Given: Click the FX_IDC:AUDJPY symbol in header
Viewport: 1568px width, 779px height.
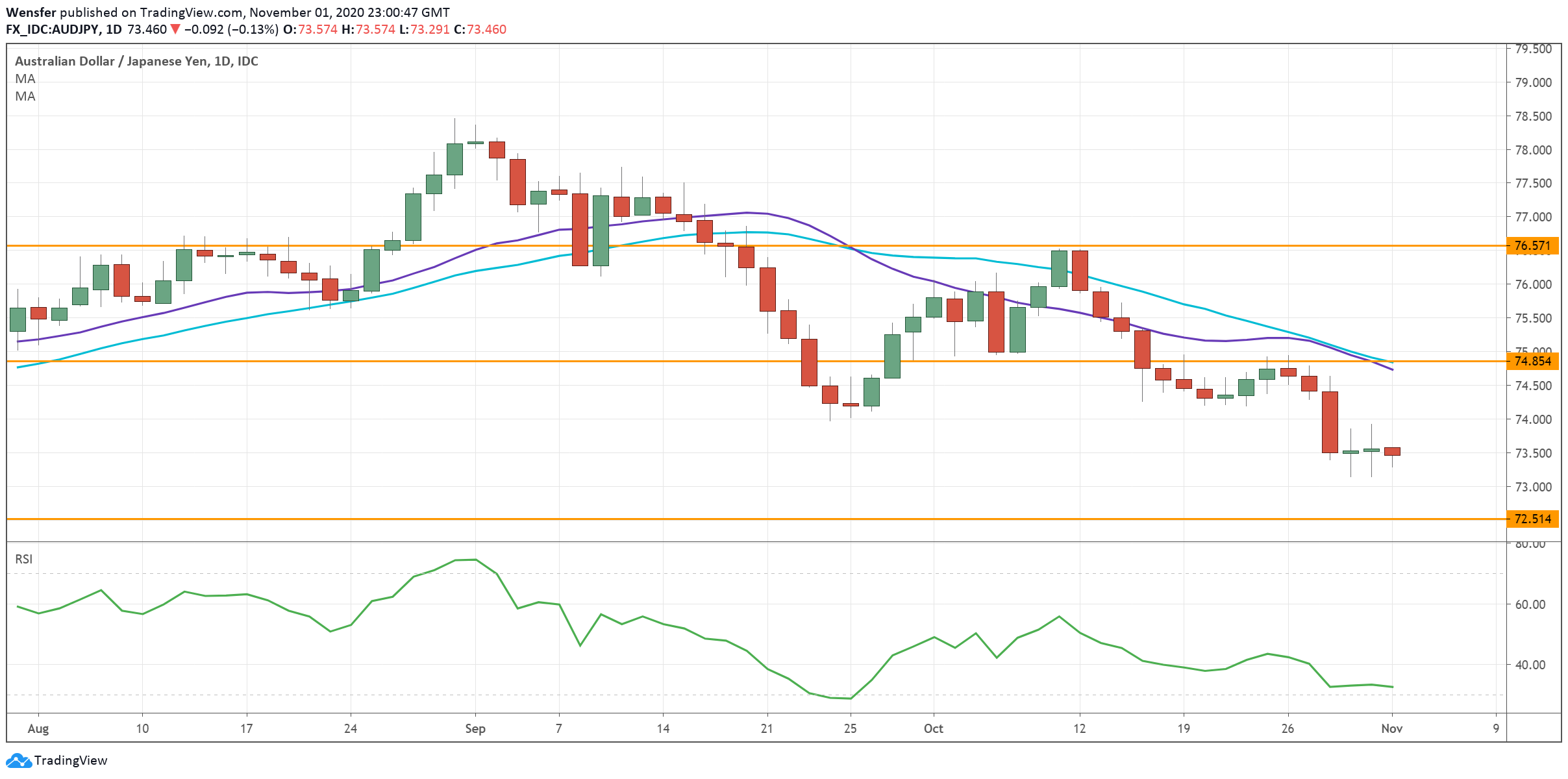Looking at the screenshot, I should (x=52, y=29).
